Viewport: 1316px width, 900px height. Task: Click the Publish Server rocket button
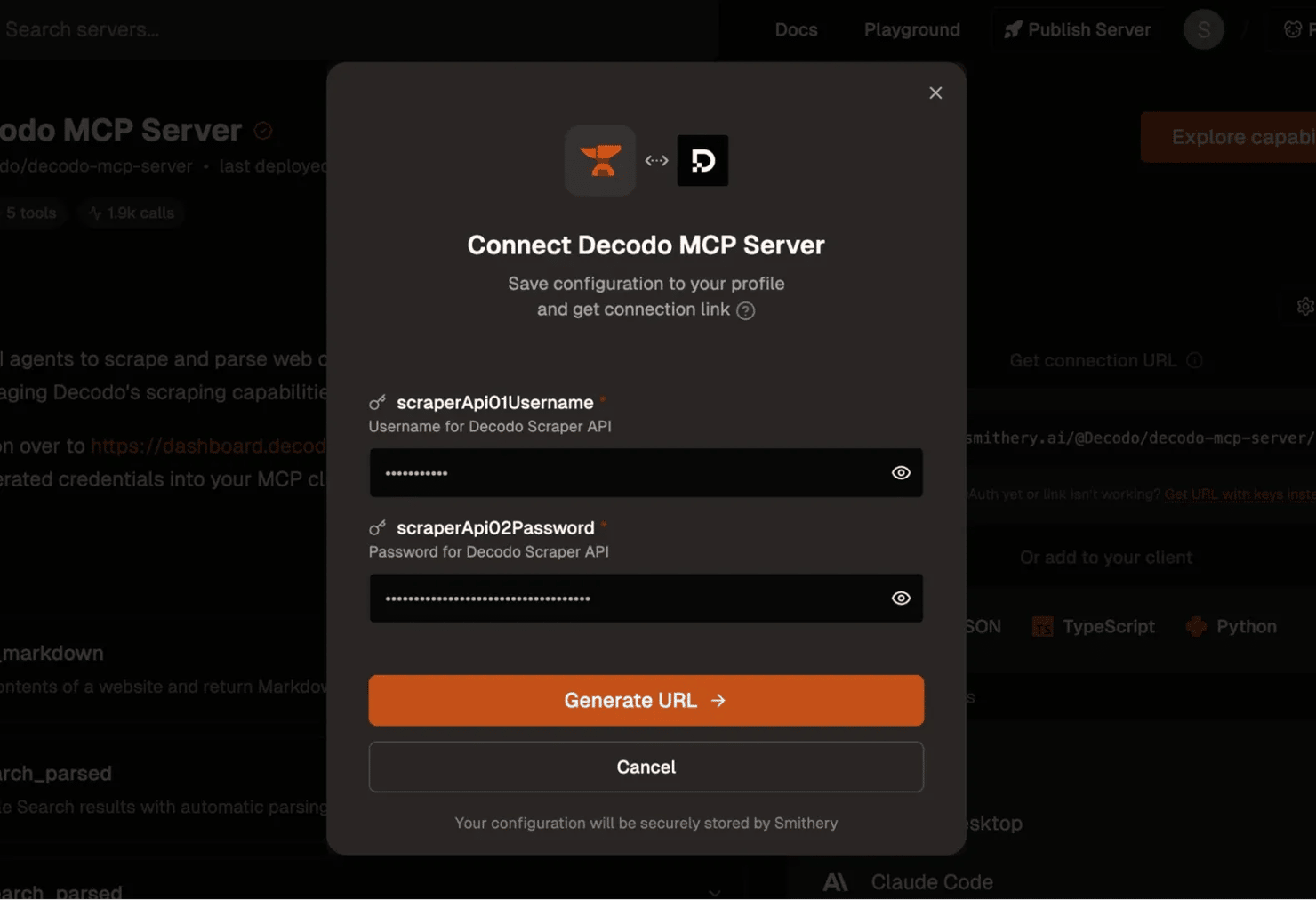coord(1077,29)
